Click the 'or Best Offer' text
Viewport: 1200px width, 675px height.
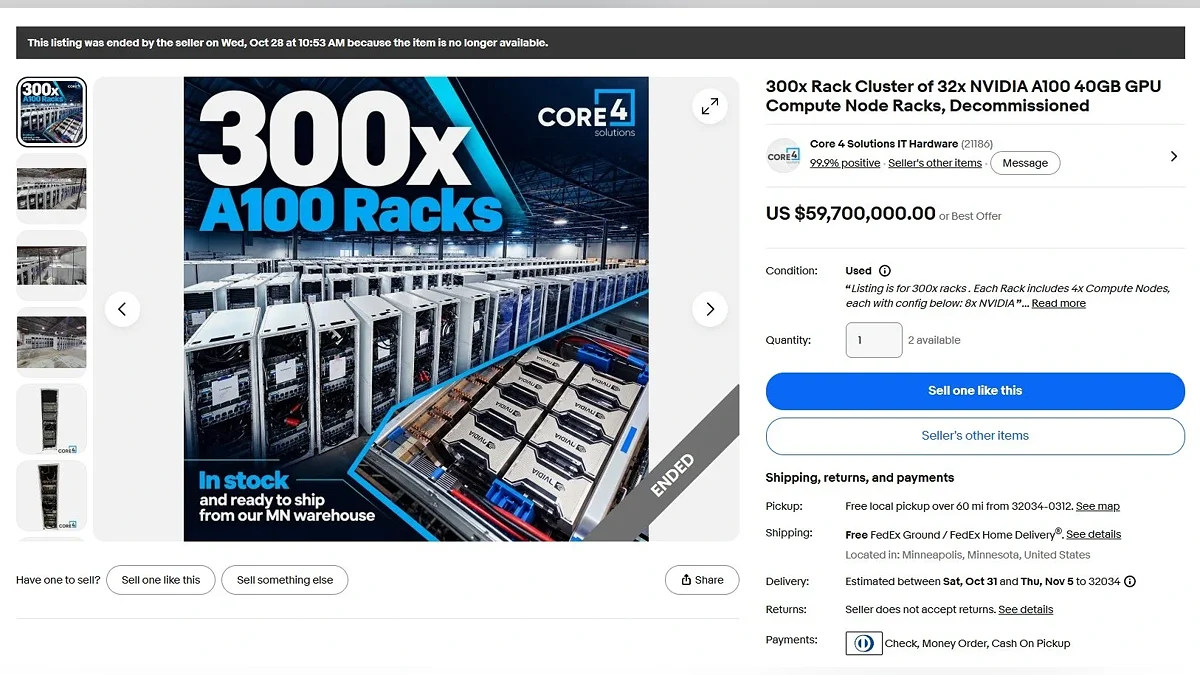(x=970, y=216)
